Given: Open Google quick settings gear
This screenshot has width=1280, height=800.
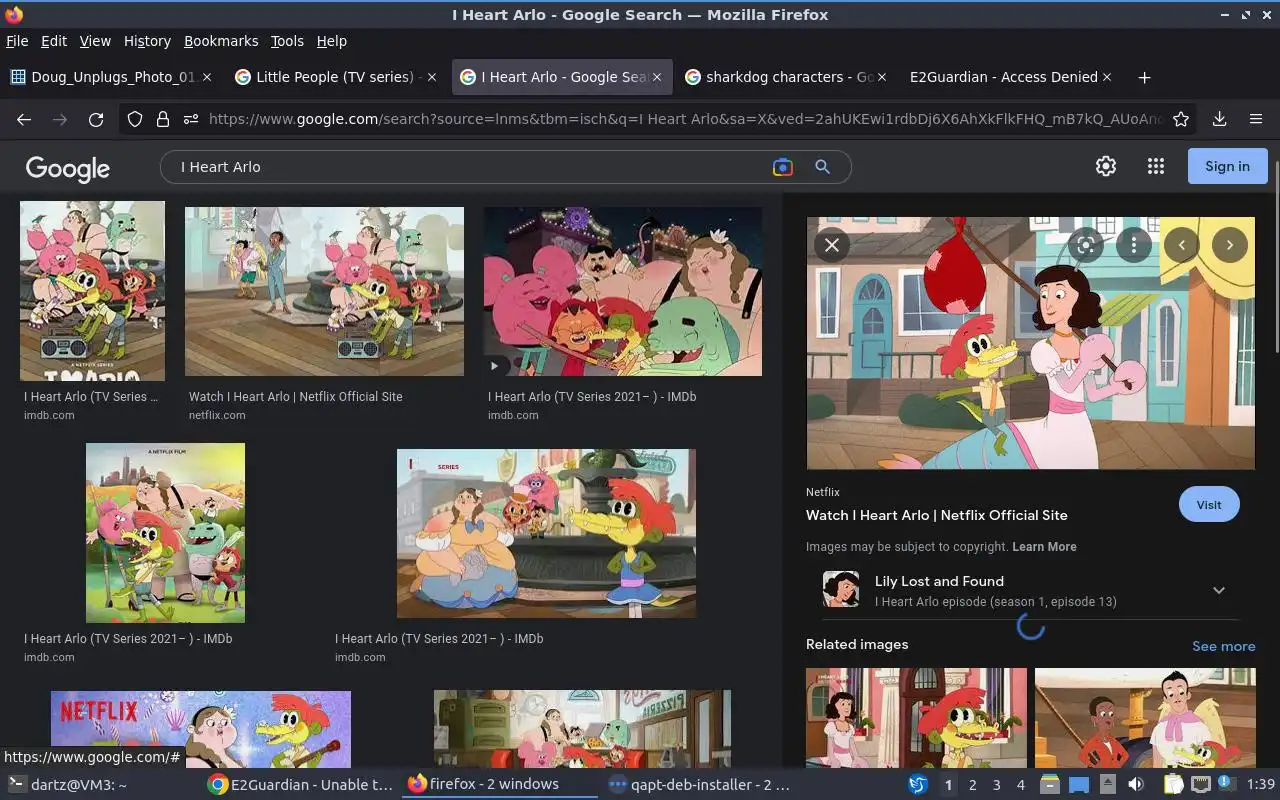Looking at the screenshot, I should (x=1106, y=166).
